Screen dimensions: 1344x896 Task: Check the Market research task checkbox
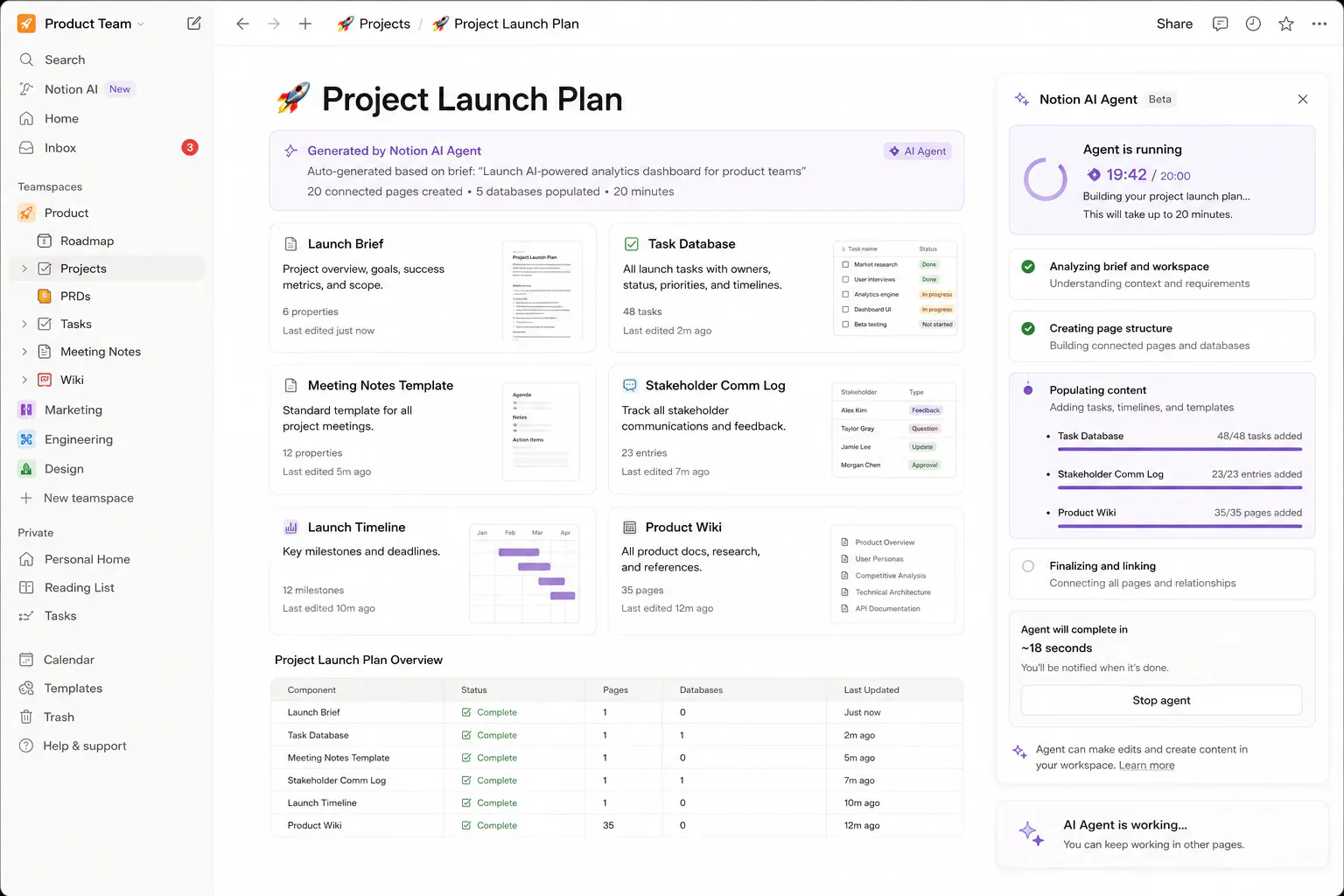[x=845, y=264]
